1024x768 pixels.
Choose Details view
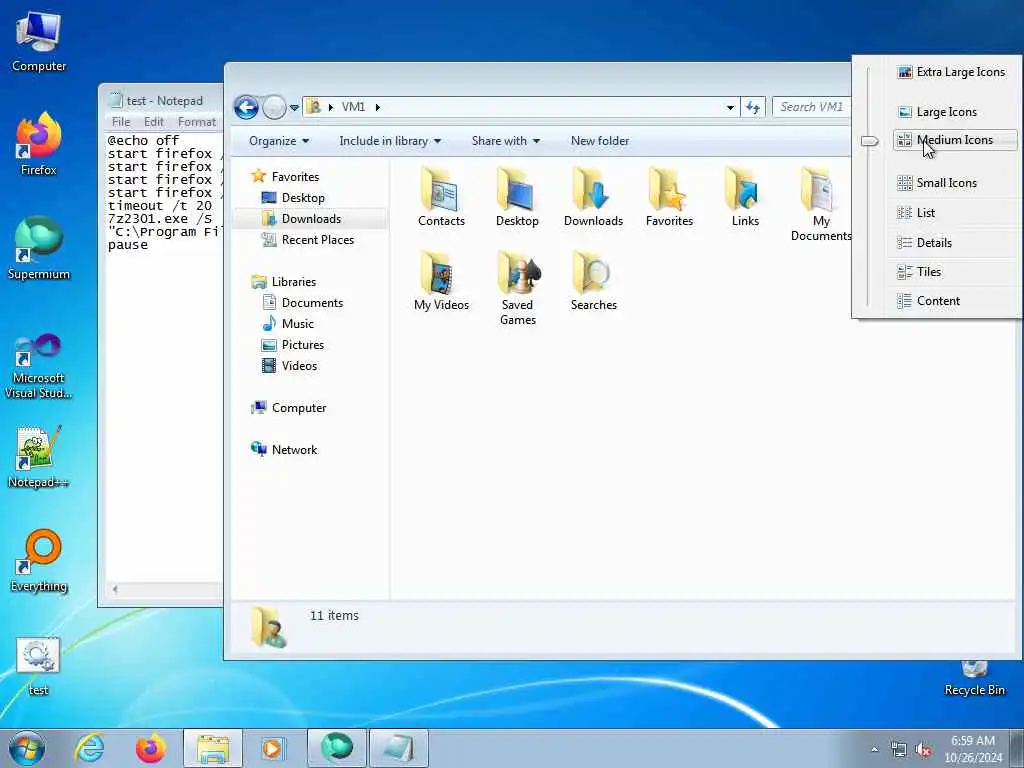pyautogui.click(x=955, y=243)
